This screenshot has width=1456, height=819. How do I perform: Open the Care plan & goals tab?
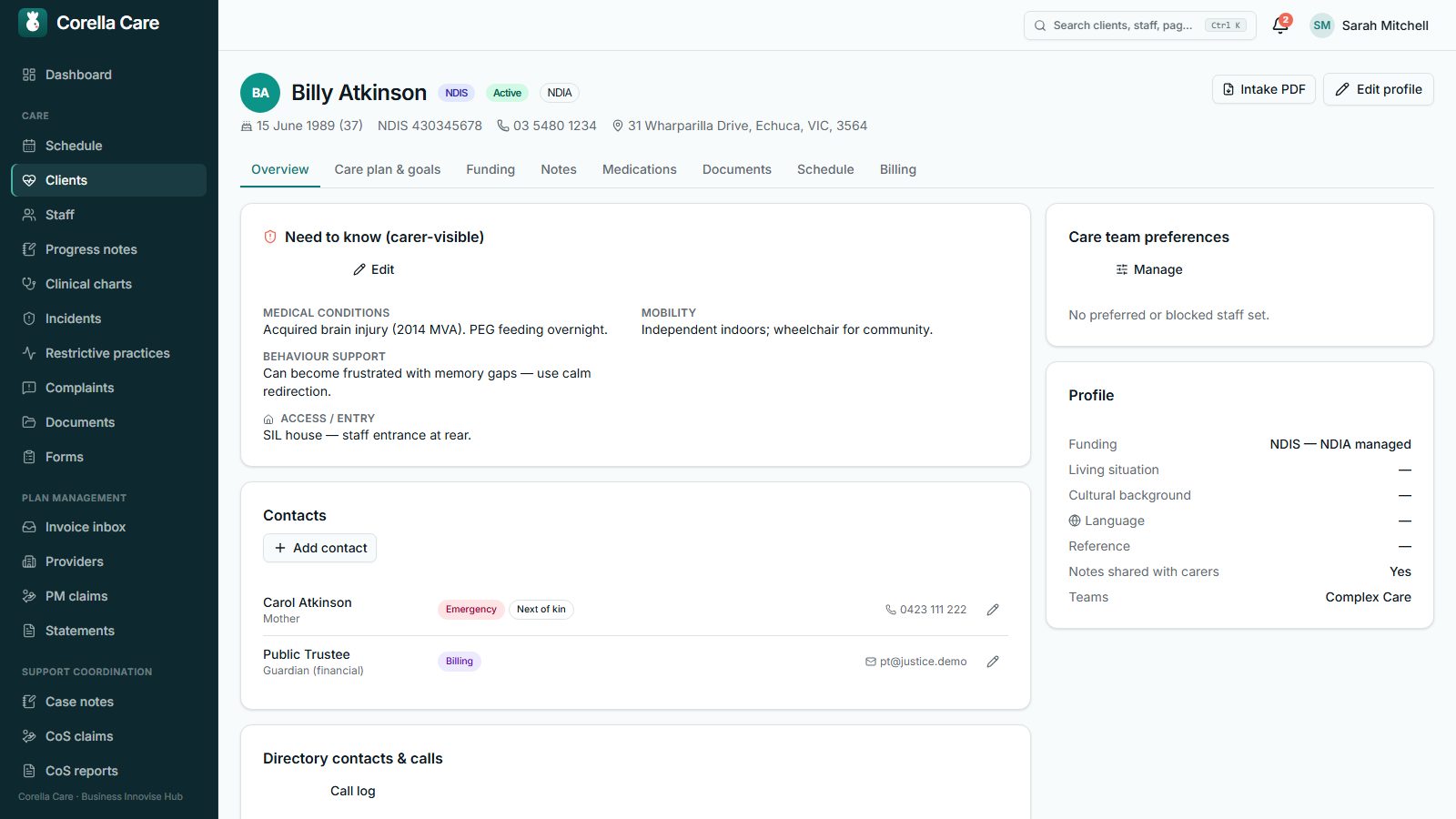(x=388, y=169)
